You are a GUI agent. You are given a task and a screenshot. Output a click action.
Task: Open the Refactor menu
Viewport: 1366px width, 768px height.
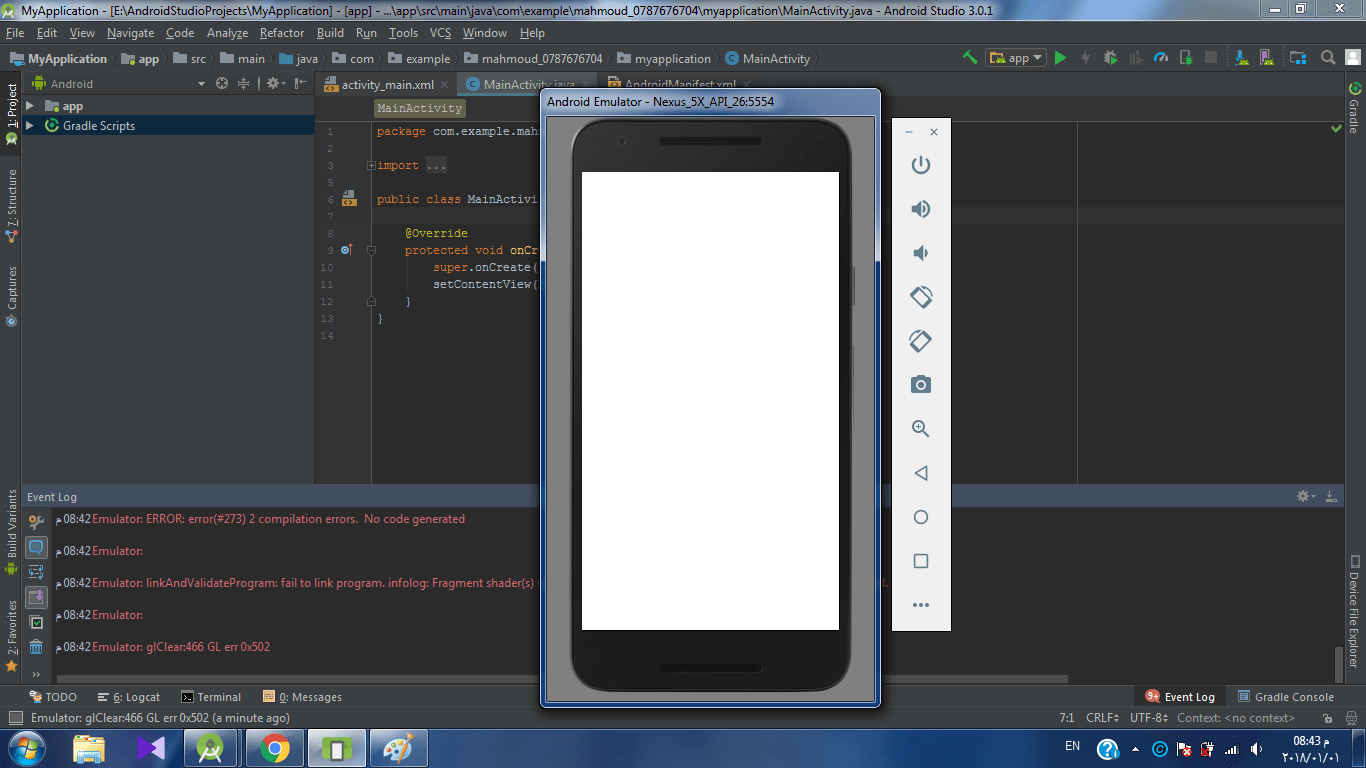282,33
